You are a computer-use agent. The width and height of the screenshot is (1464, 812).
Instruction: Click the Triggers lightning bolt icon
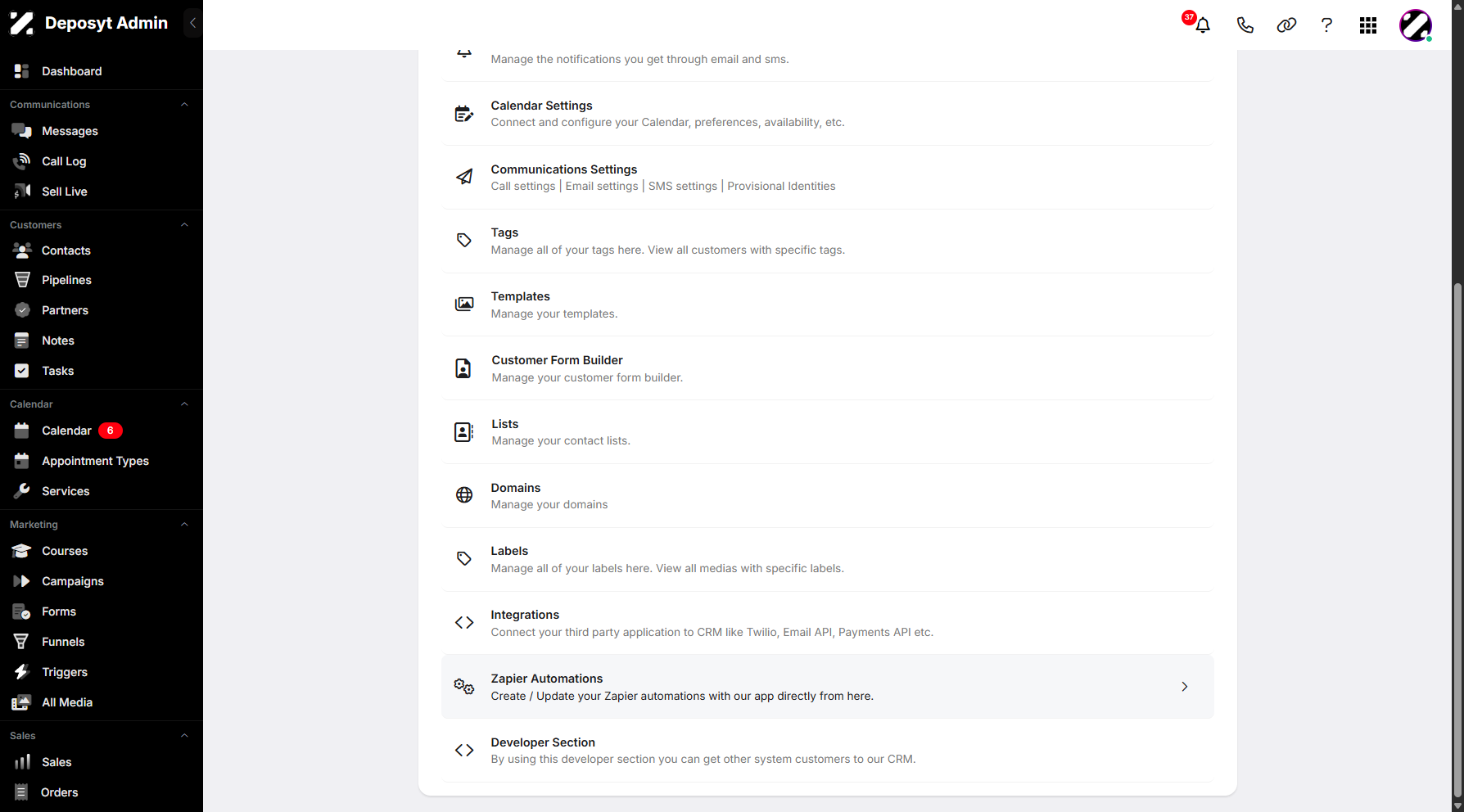coord(22,672)
